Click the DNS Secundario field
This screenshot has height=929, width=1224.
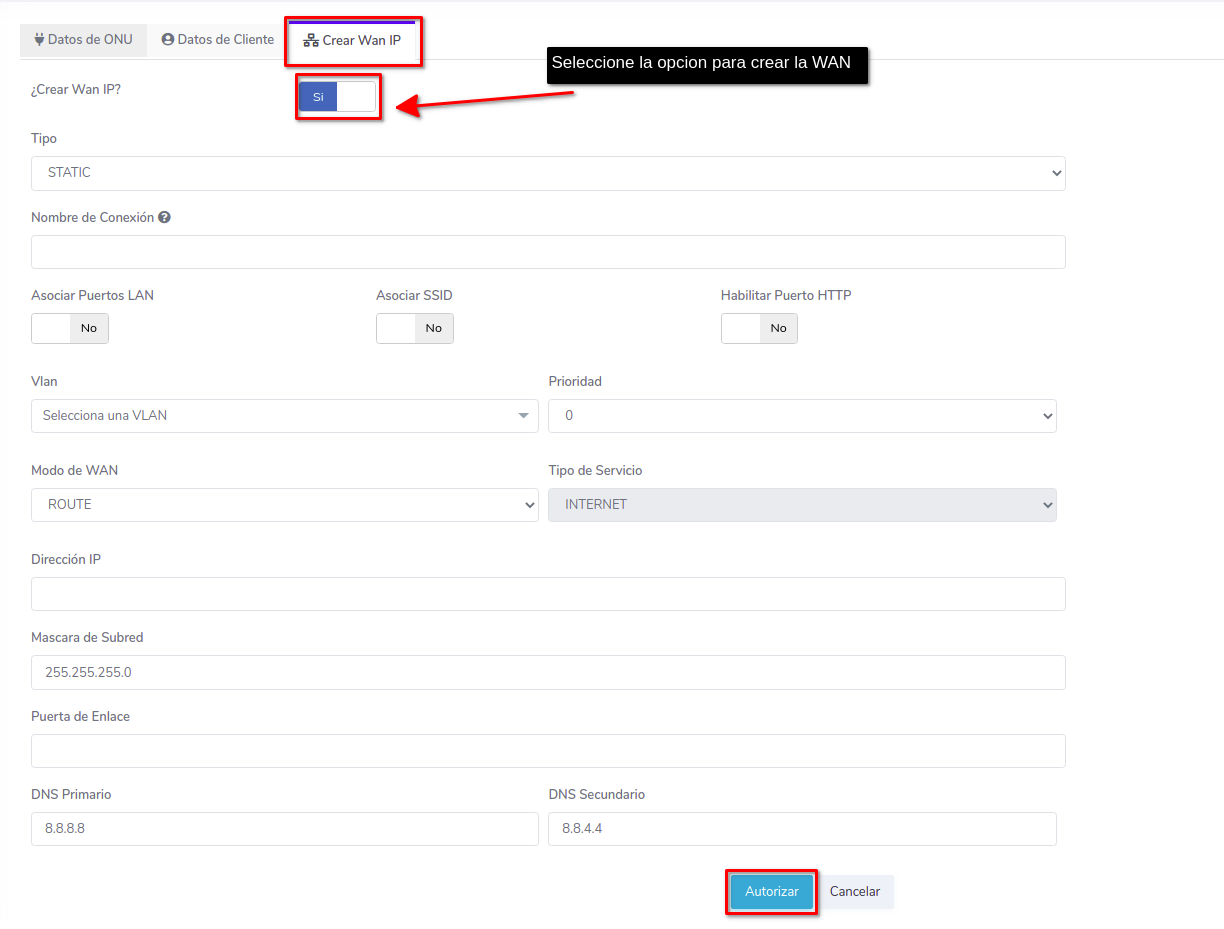(x=801, y=829)
